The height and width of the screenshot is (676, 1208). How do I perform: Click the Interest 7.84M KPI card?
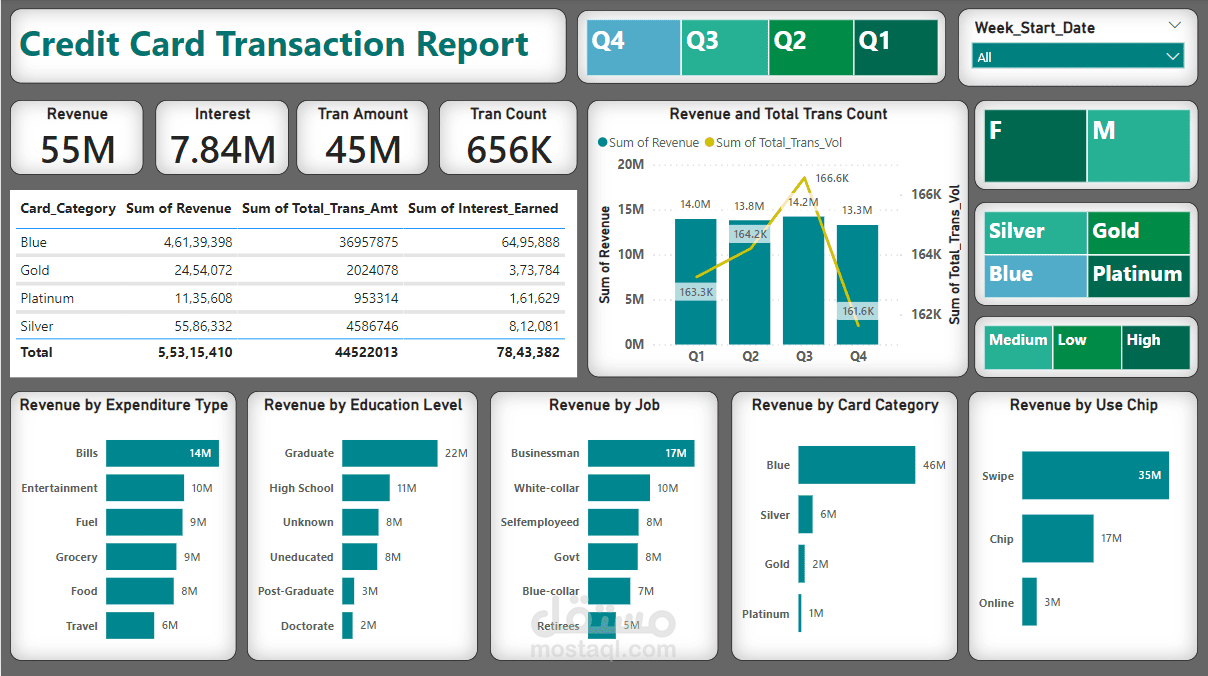[222, 137]
